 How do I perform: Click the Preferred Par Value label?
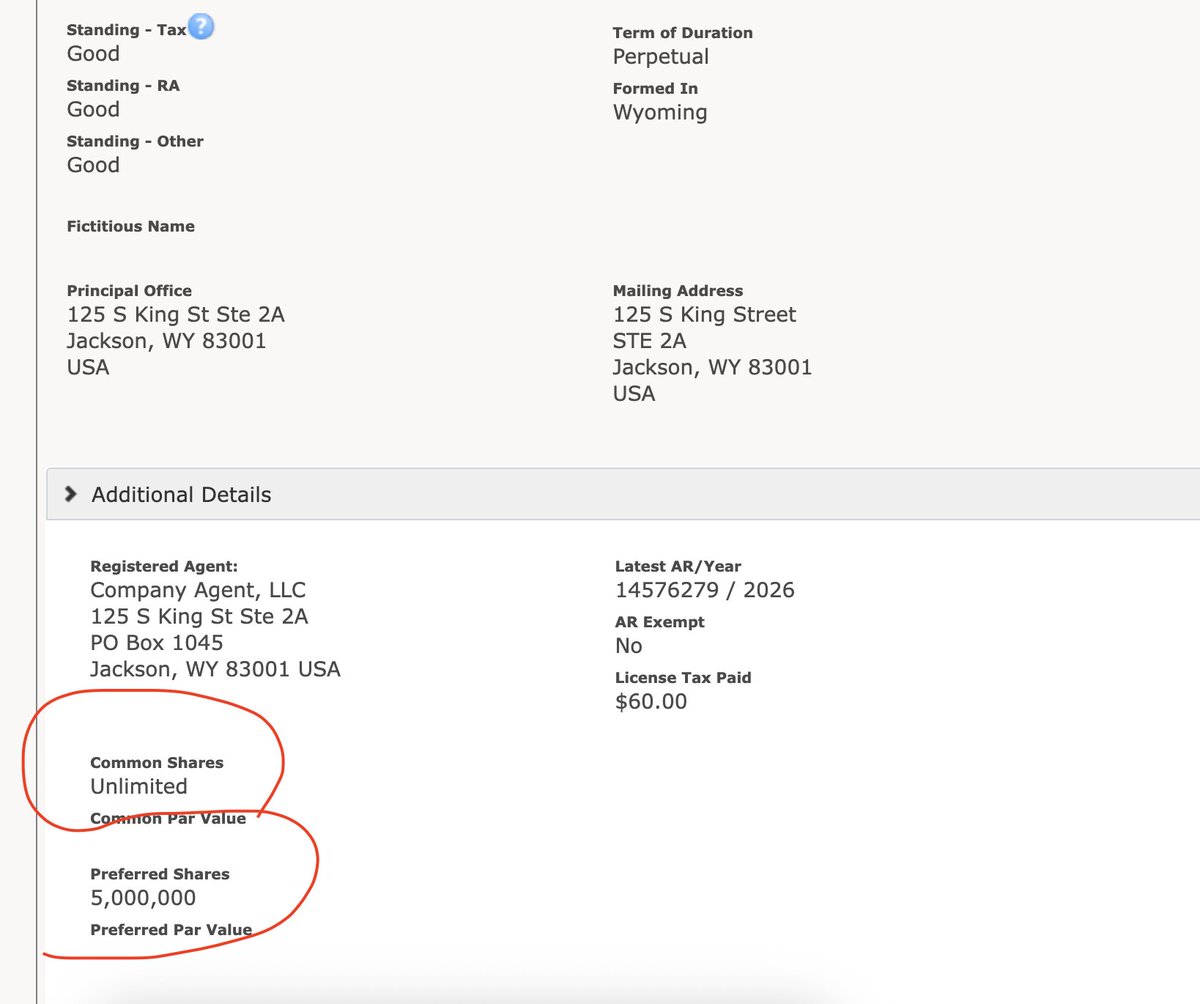171,931
